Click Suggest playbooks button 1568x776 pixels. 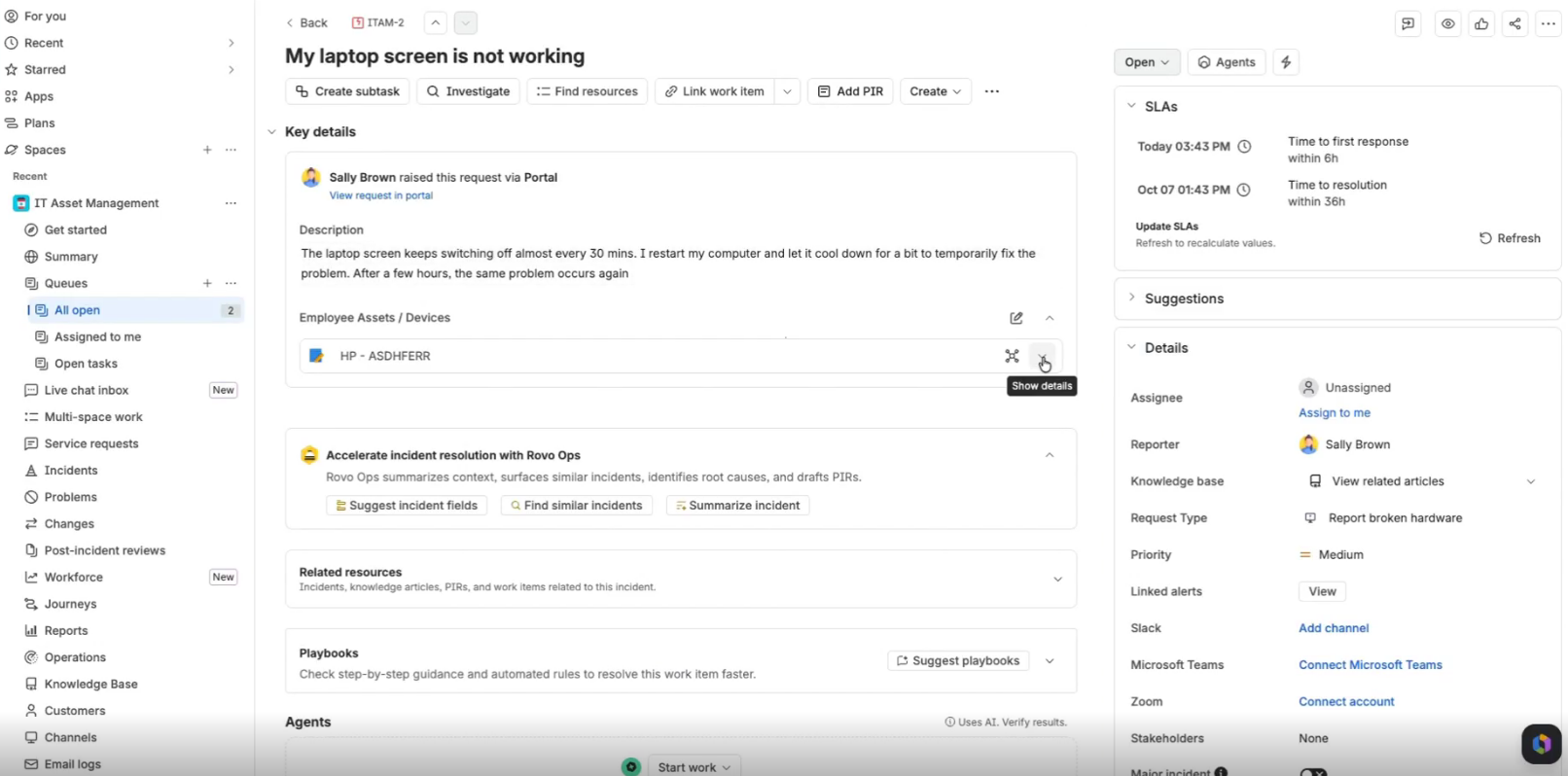(958, 661)
